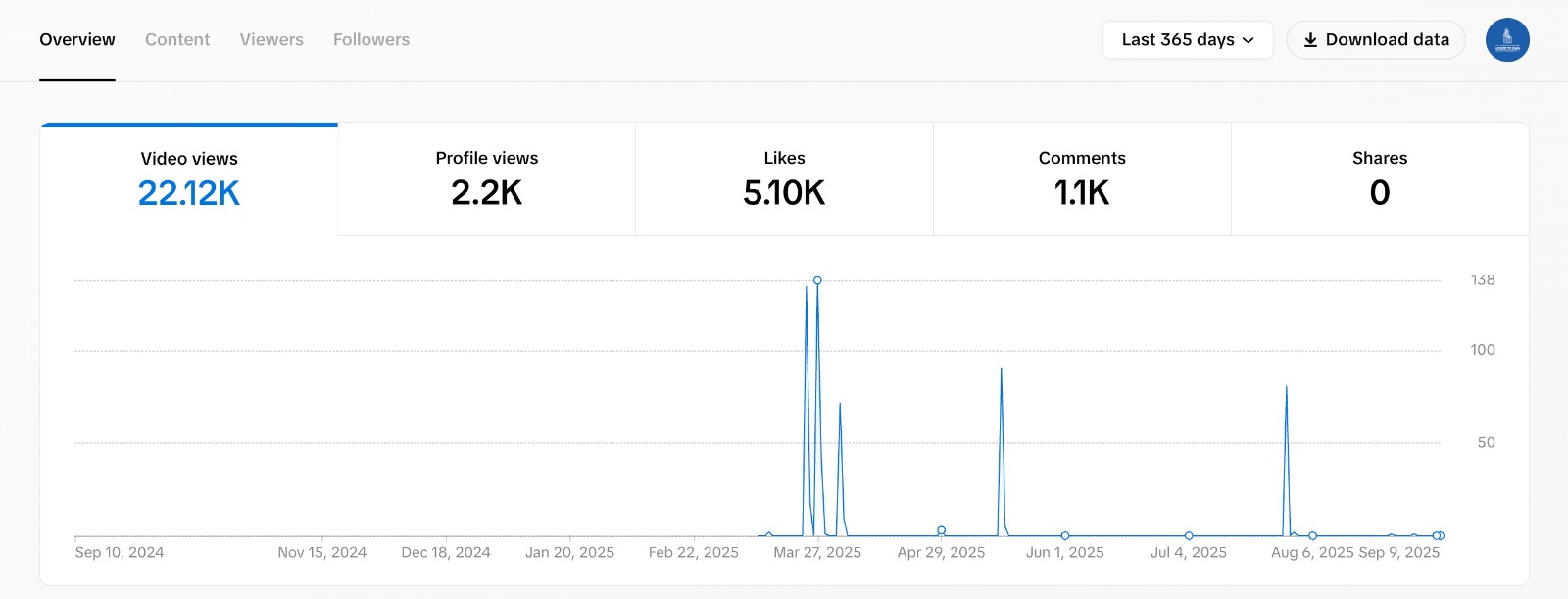1568x599 pixels.
Task: Click the last data point on chart
Action: click(x=1440, y=536)
